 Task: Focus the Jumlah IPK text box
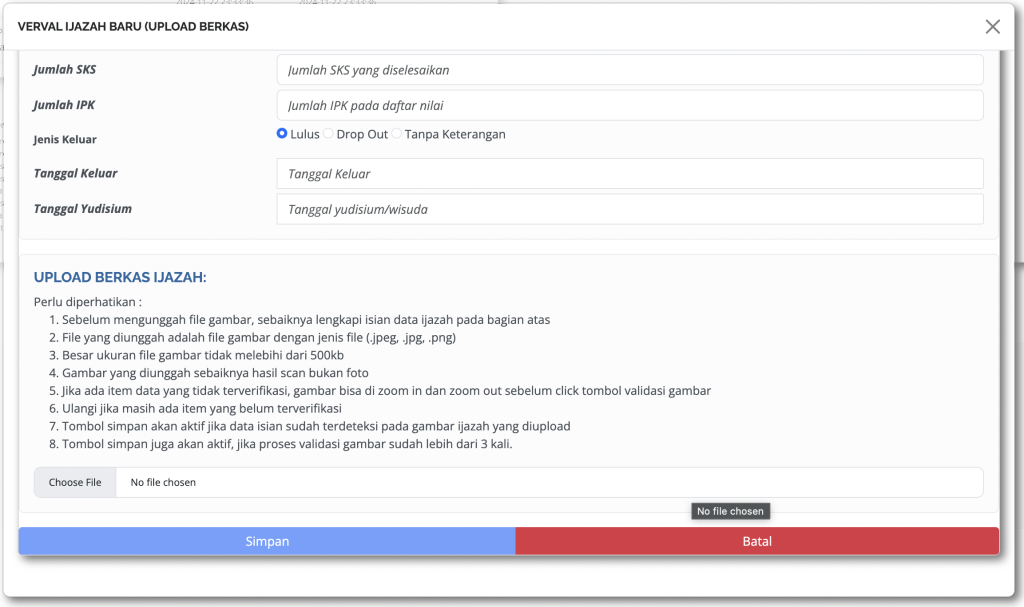pyautogui.click(x=629, y=105)
